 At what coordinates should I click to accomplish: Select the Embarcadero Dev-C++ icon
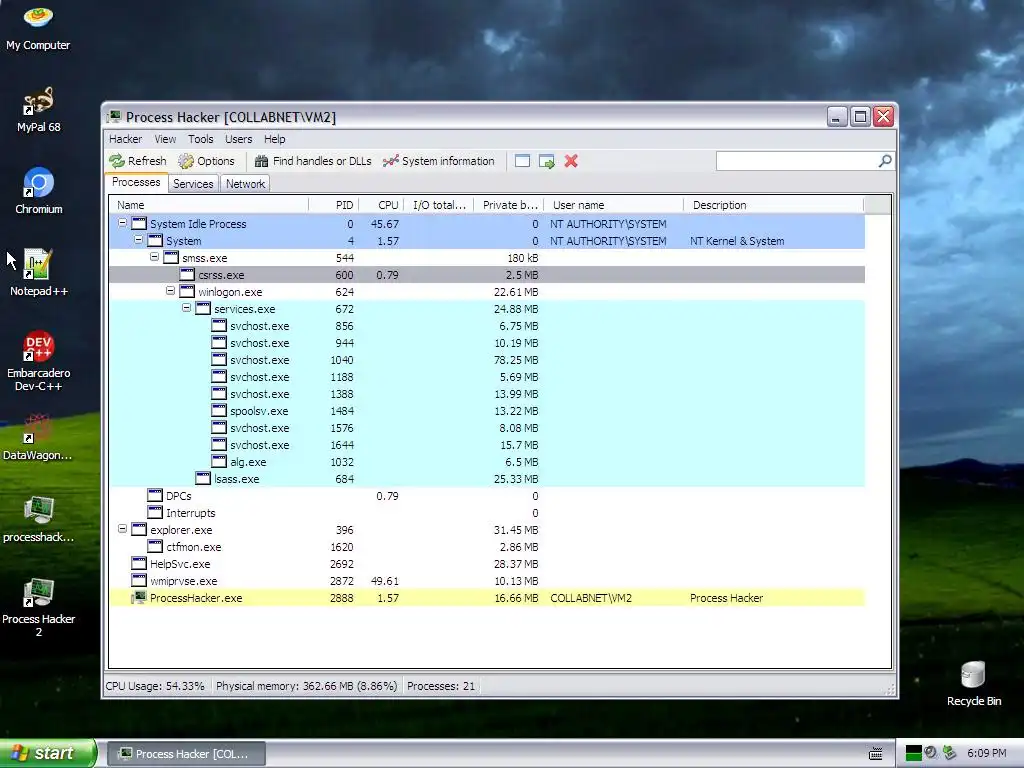click(38, 361)
